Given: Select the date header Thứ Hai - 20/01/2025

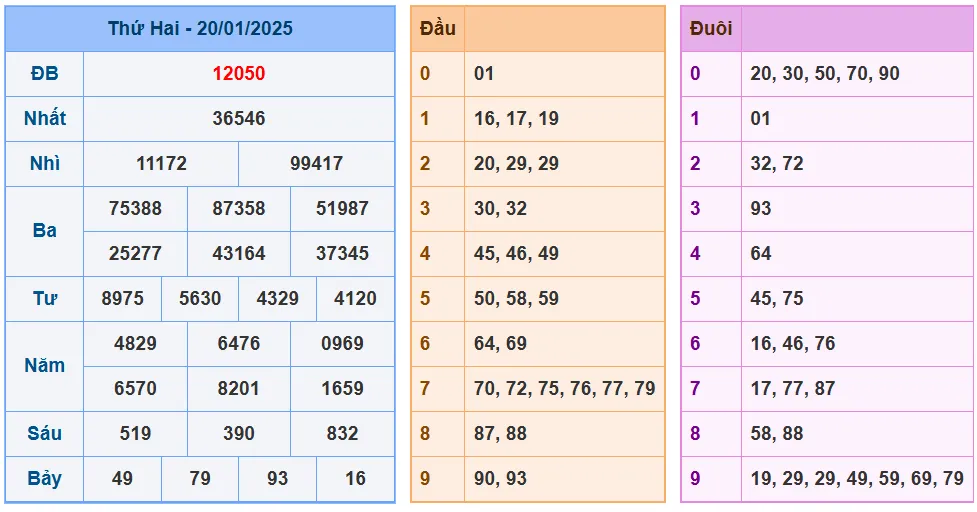Looking at the screenshot, I should pyautogui.click(x=200, y=29).
